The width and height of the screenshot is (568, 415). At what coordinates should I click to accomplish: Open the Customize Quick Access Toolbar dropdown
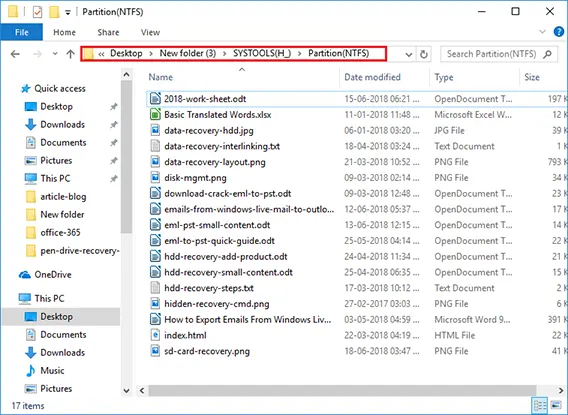[x=68, y=12]
